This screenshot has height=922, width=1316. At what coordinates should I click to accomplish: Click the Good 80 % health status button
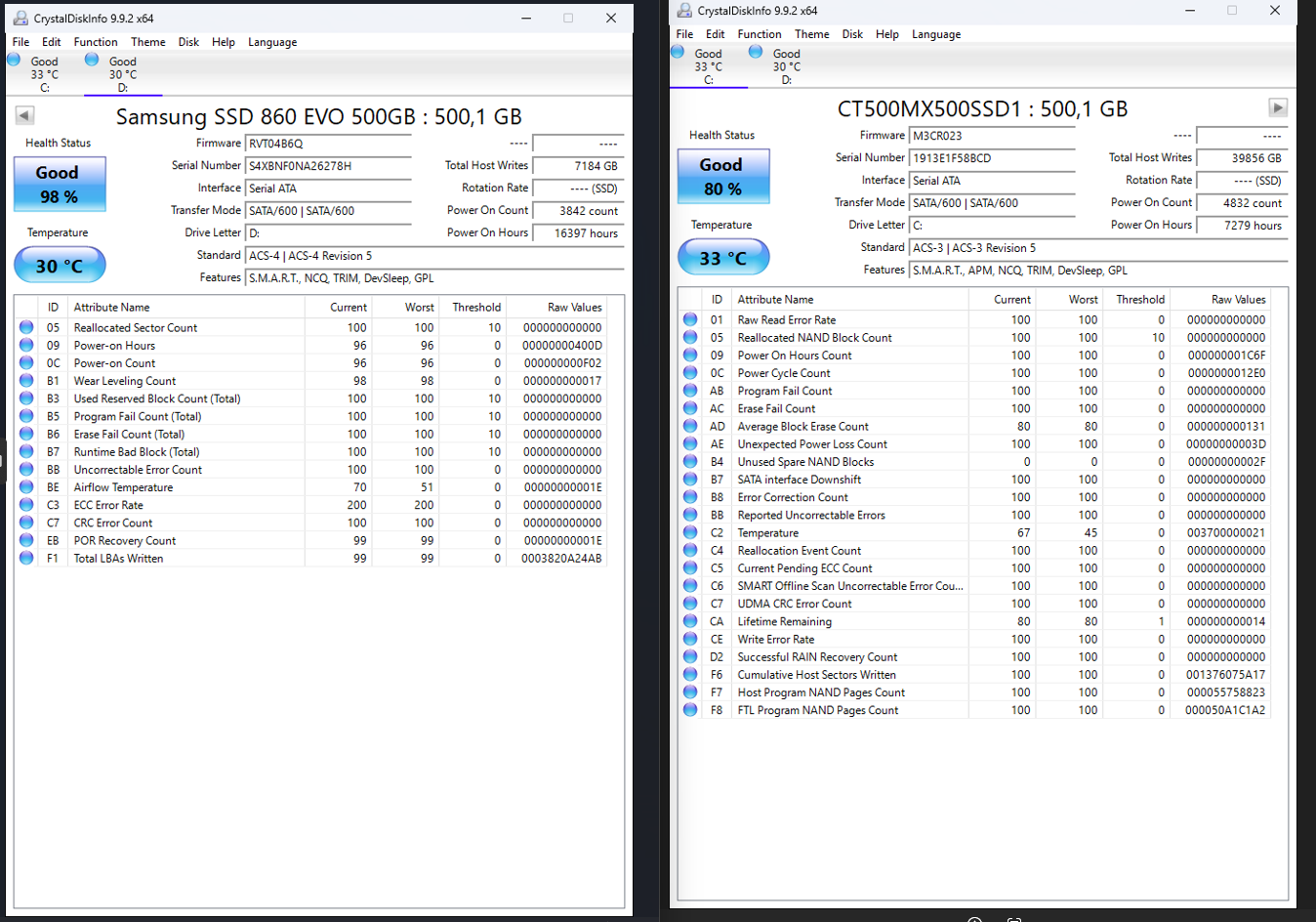[723, 177]
